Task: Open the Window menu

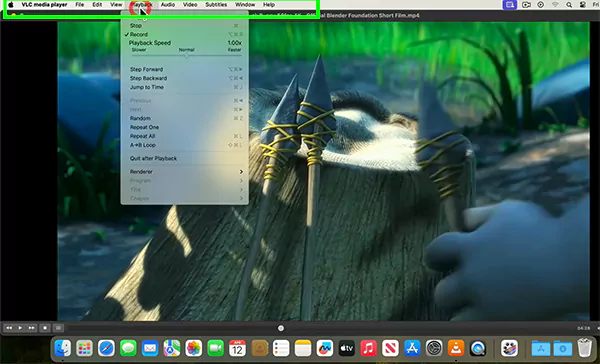Action: [x=245, y=5]
